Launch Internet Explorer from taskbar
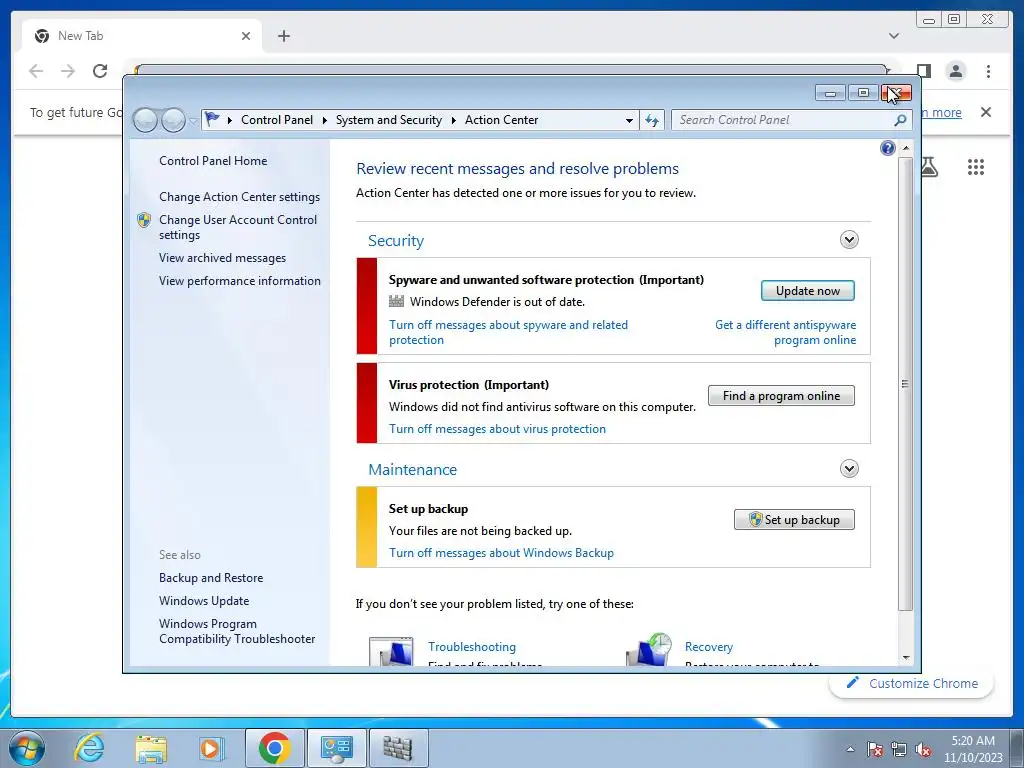 [88, 748]
